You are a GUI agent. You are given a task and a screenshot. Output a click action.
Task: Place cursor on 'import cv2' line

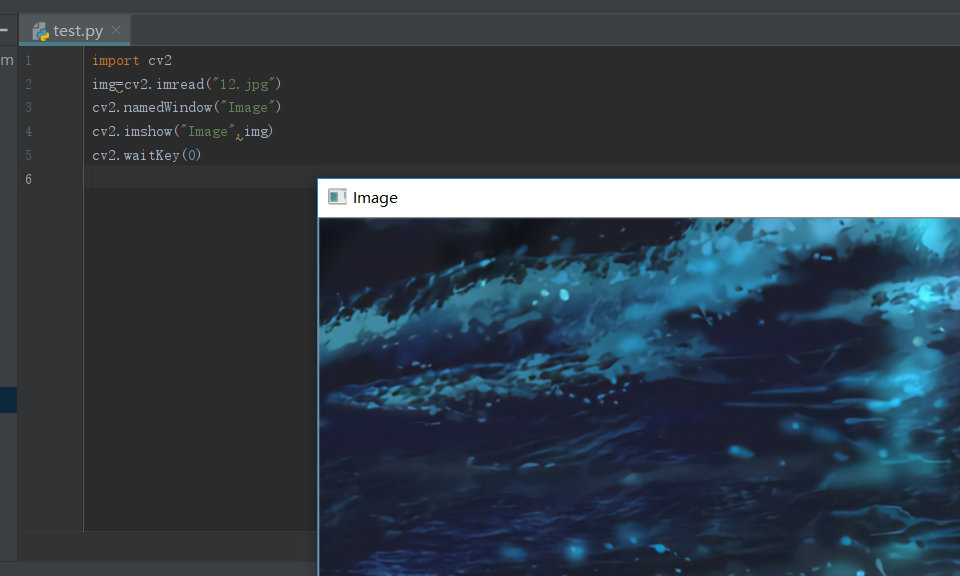(x=132, y=61)
